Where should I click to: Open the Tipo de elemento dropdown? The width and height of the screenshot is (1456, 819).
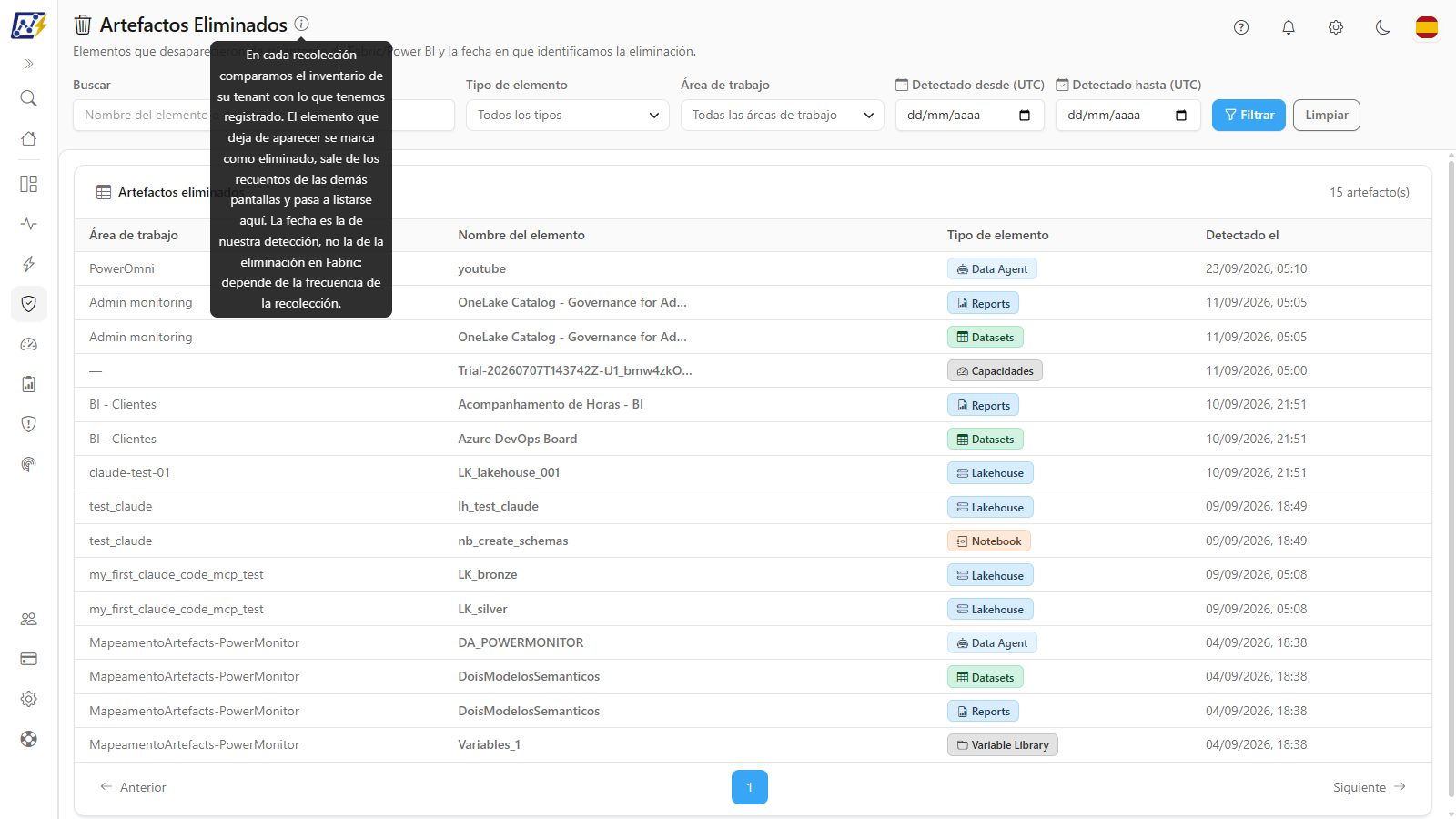coord(568,116)
